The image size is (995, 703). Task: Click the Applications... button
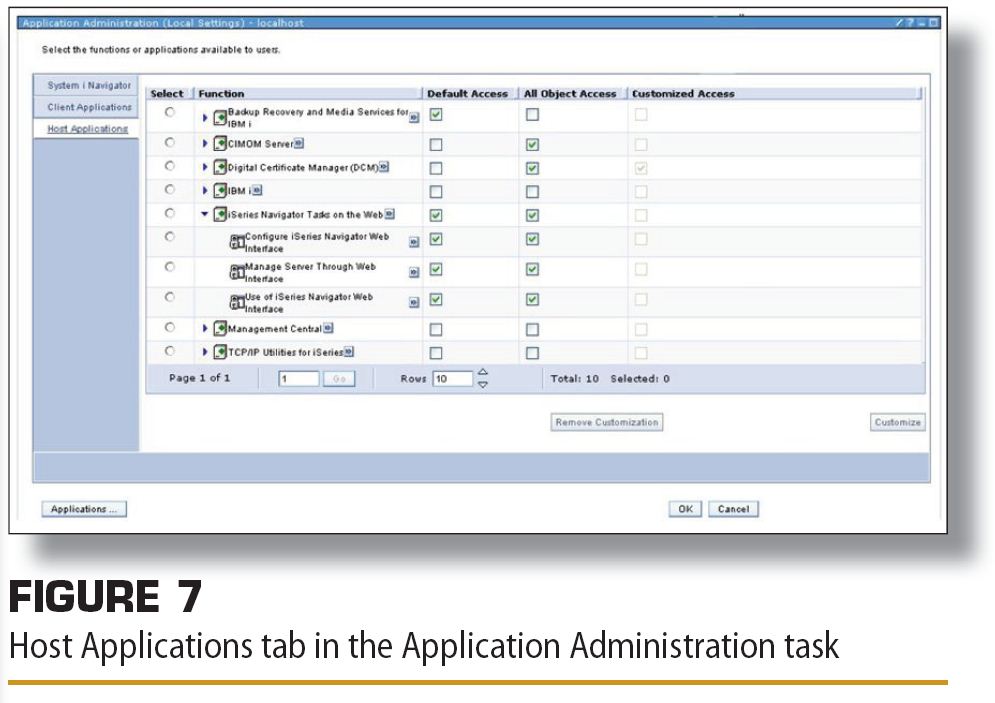(84, 509)
